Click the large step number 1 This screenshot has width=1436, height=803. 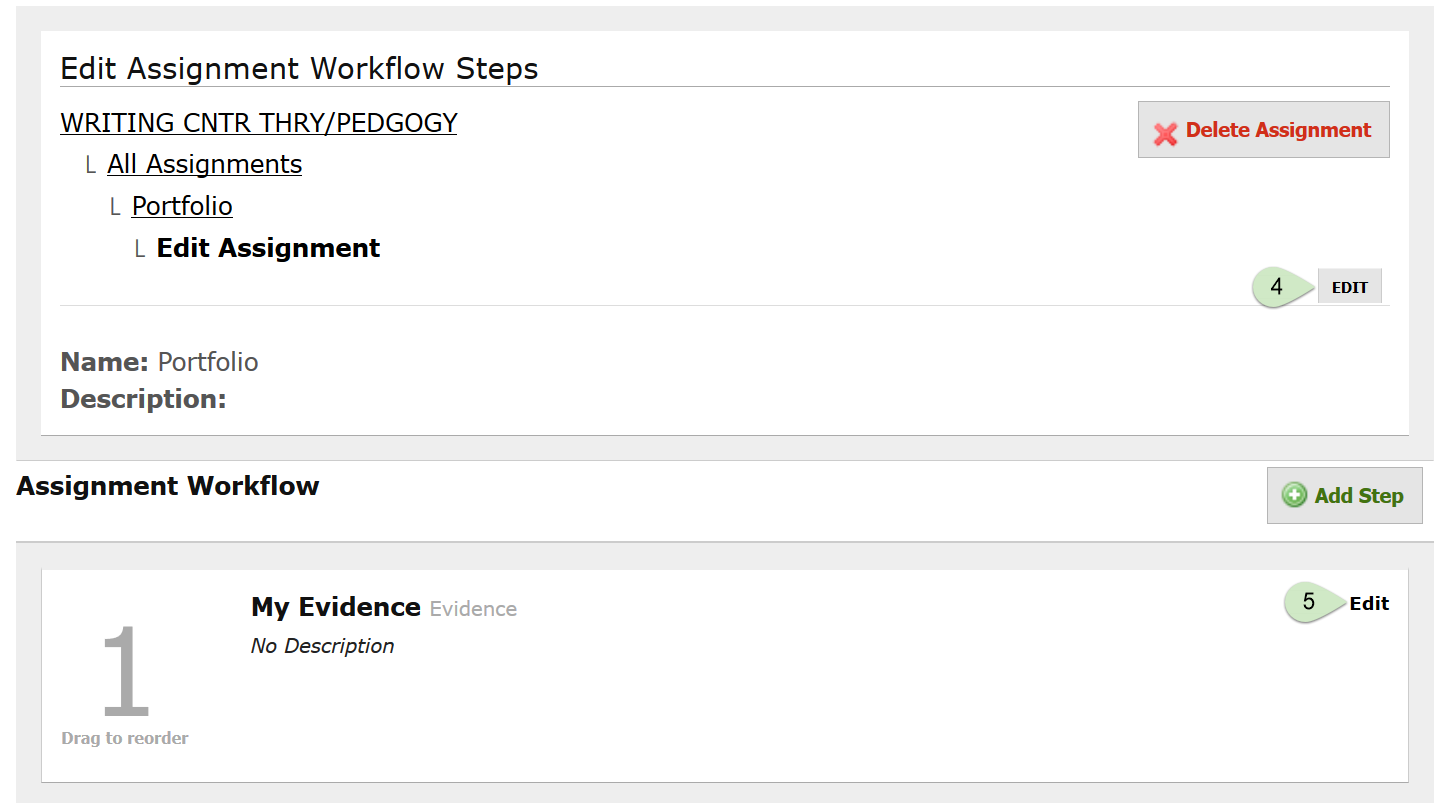125,672
